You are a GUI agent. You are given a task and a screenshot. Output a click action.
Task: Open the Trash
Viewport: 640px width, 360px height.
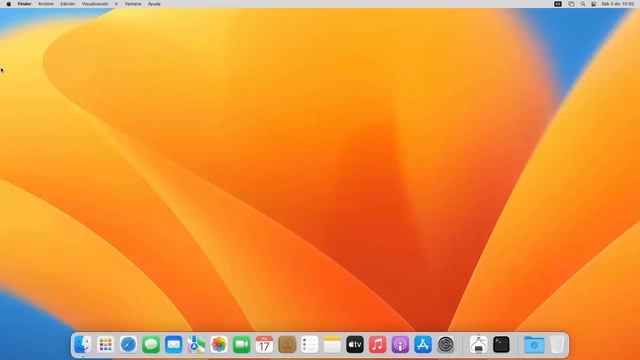pos(557,345)
